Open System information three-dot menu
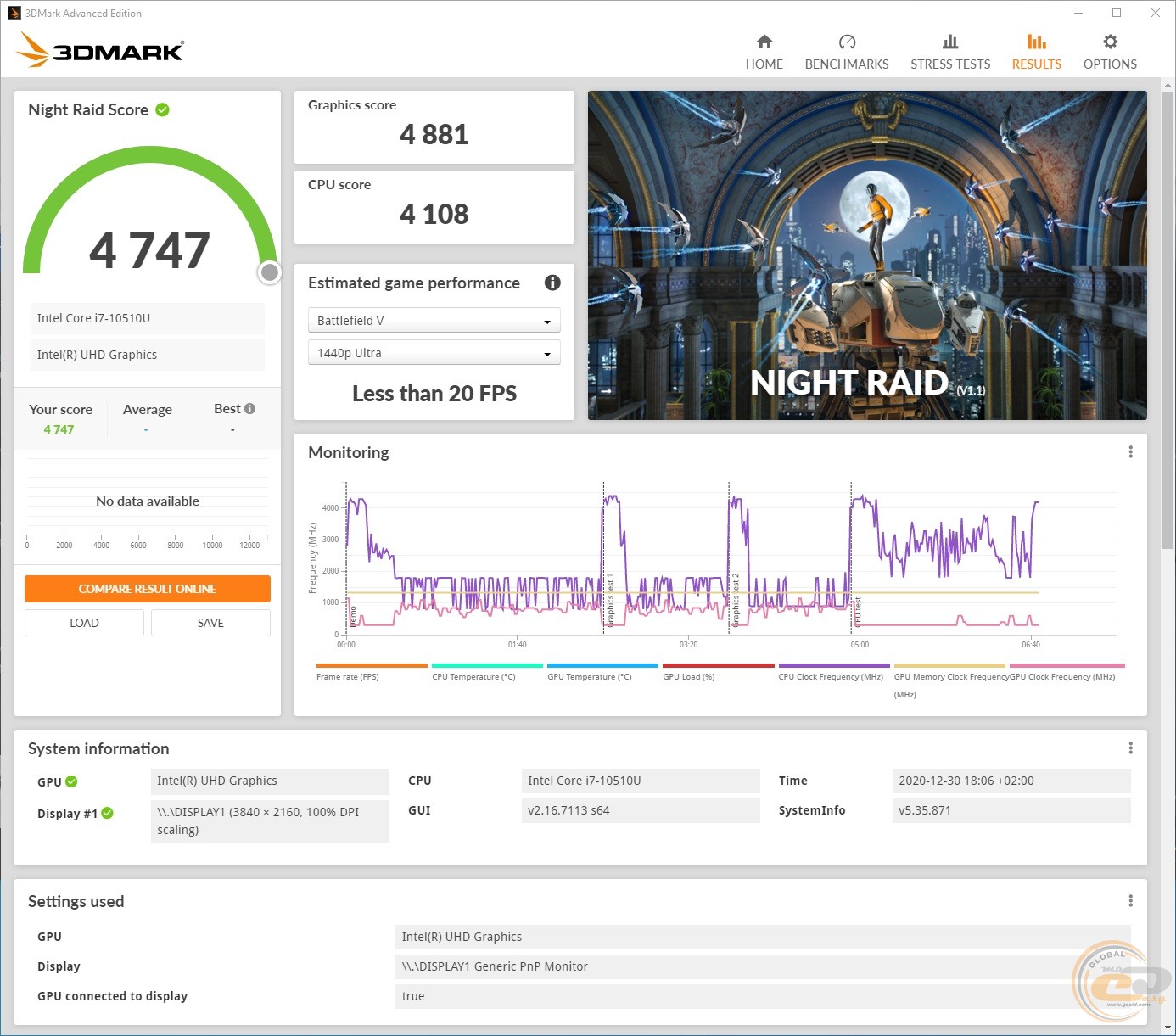Screen dimensions: 1176x1036 1130,748
